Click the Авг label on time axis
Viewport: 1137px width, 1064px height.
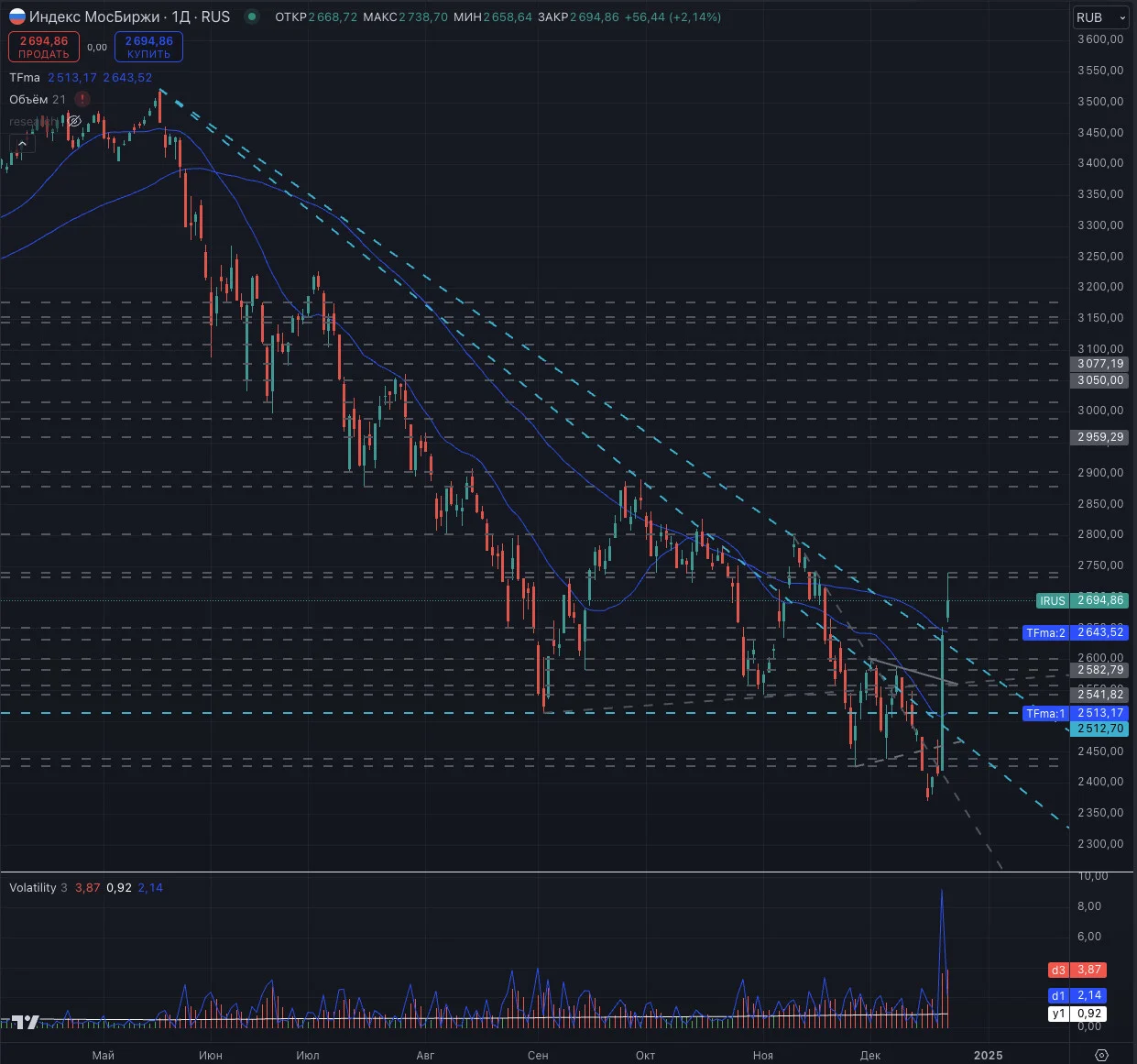[x=425, y=1055]
